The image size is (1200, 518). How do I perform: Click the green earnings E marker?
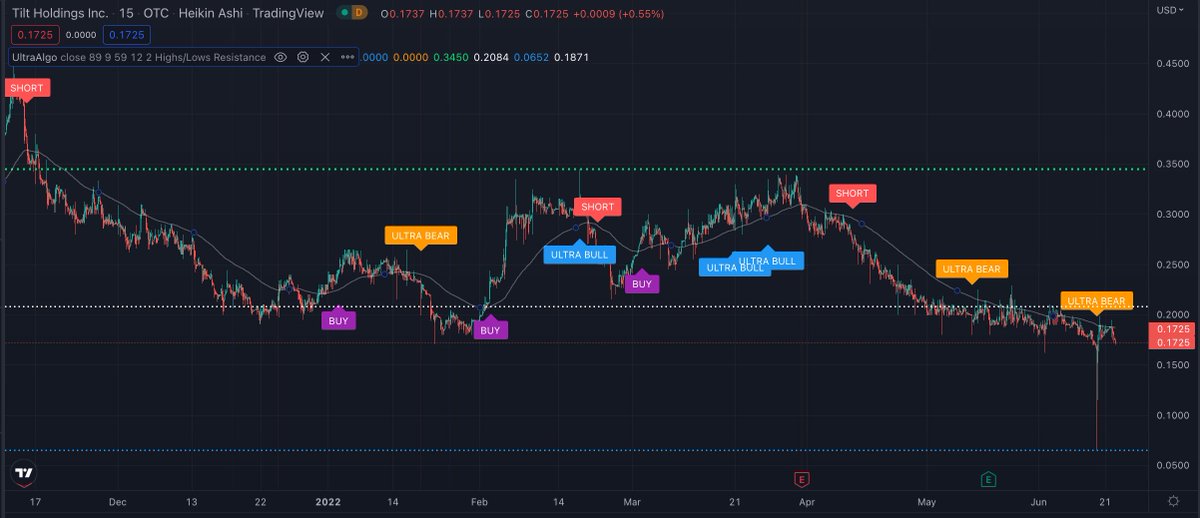(x=988, y=479)
